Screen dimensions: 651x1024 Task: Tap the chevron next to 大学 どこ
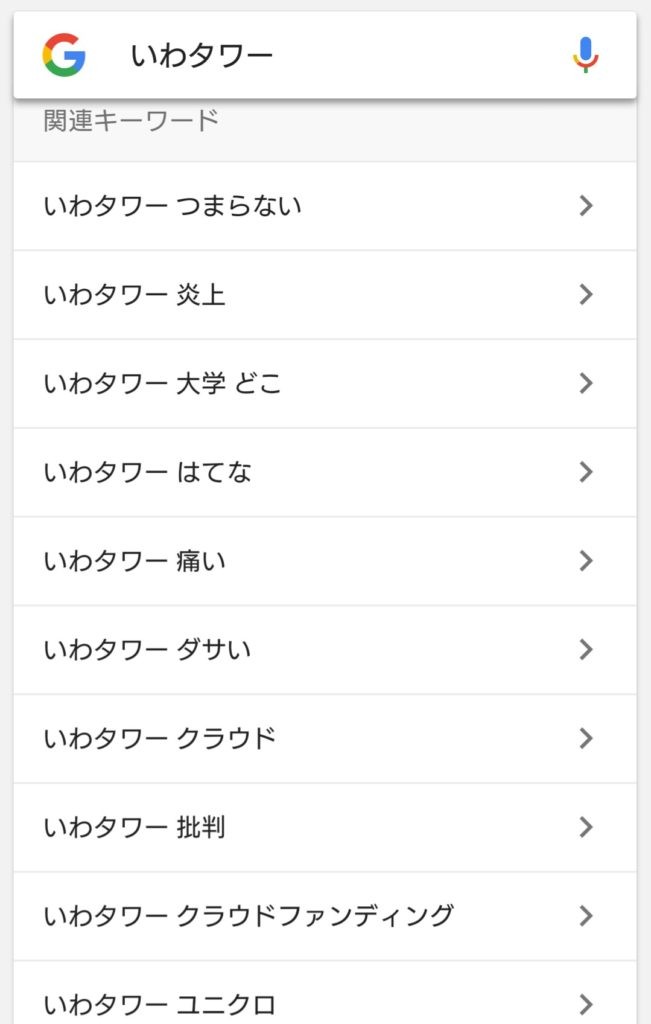pos(586,383)
